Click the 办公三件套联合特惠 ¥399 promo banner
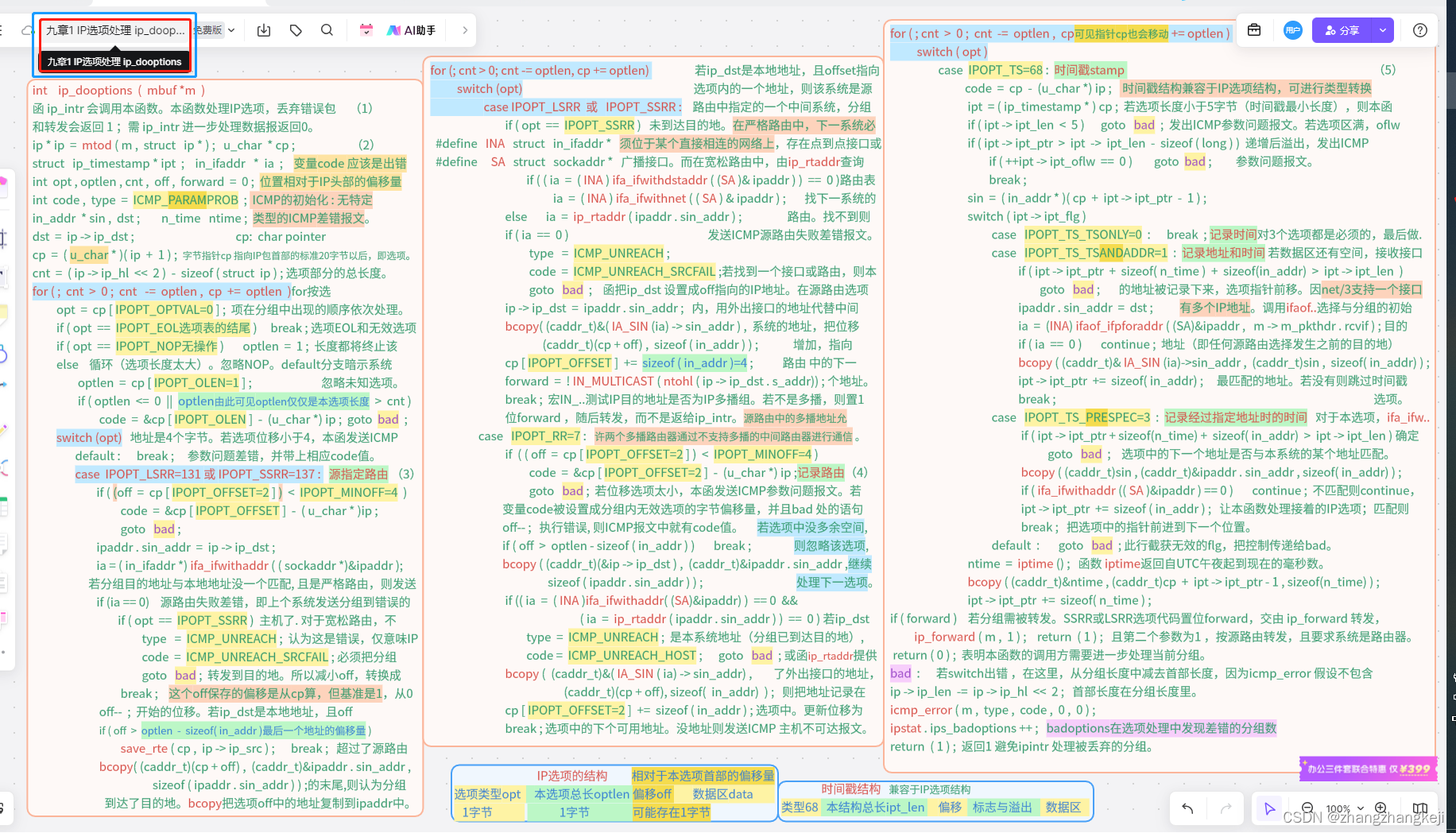 click(x=1368, y=769)
